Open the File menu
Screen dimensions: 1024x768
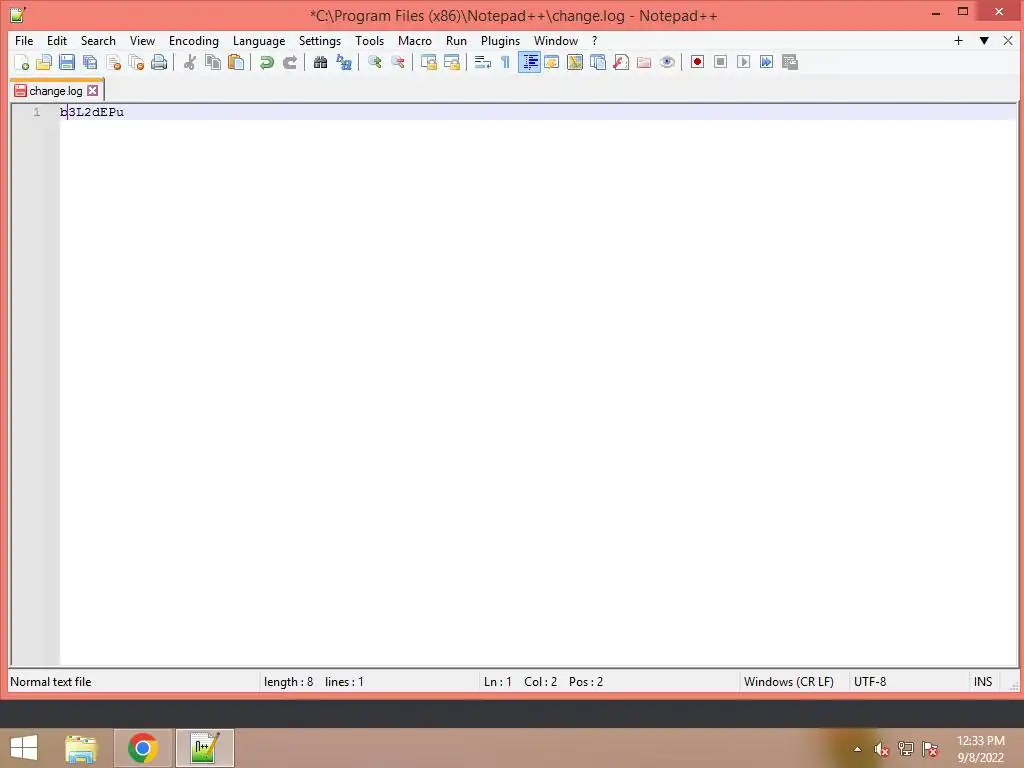pos(24,40)
